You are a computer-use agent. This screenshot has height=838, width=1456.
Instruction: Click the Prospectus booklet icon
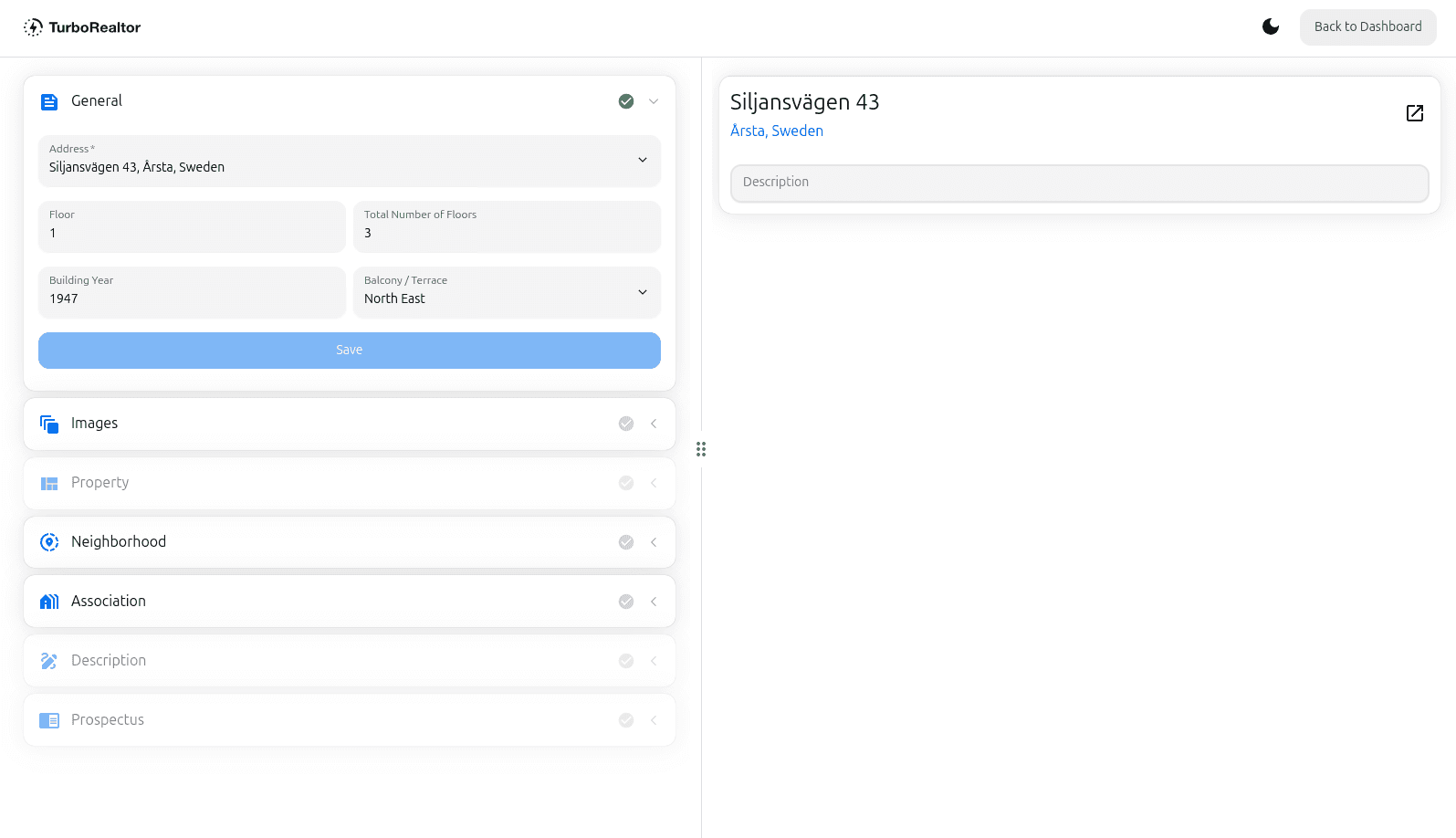(49, 720)
